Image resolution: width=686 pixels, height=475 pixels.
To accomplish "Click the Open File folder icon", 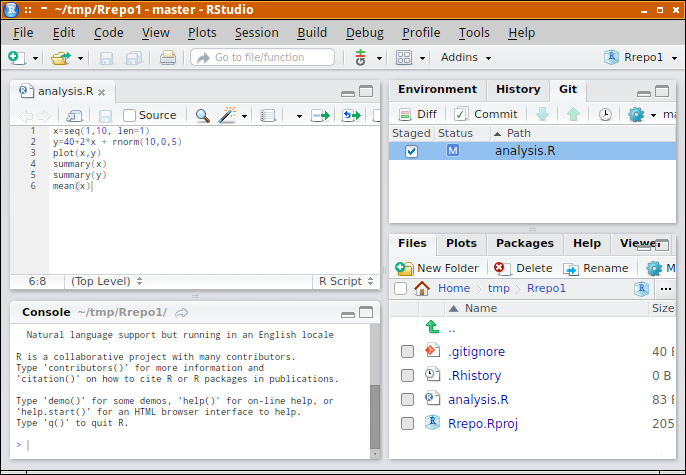I will [60, 57].
